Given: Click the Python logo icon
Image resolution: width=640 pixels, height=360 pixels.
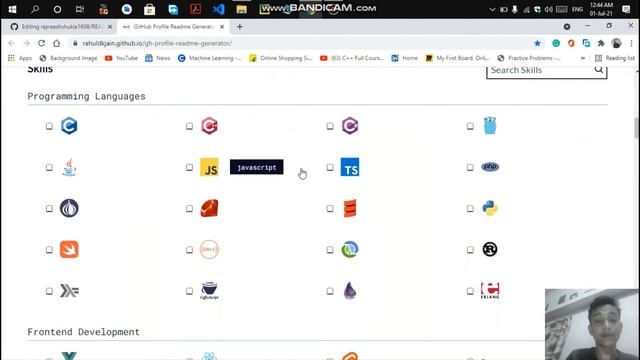Looking at the screenshot, I should 490,208.
